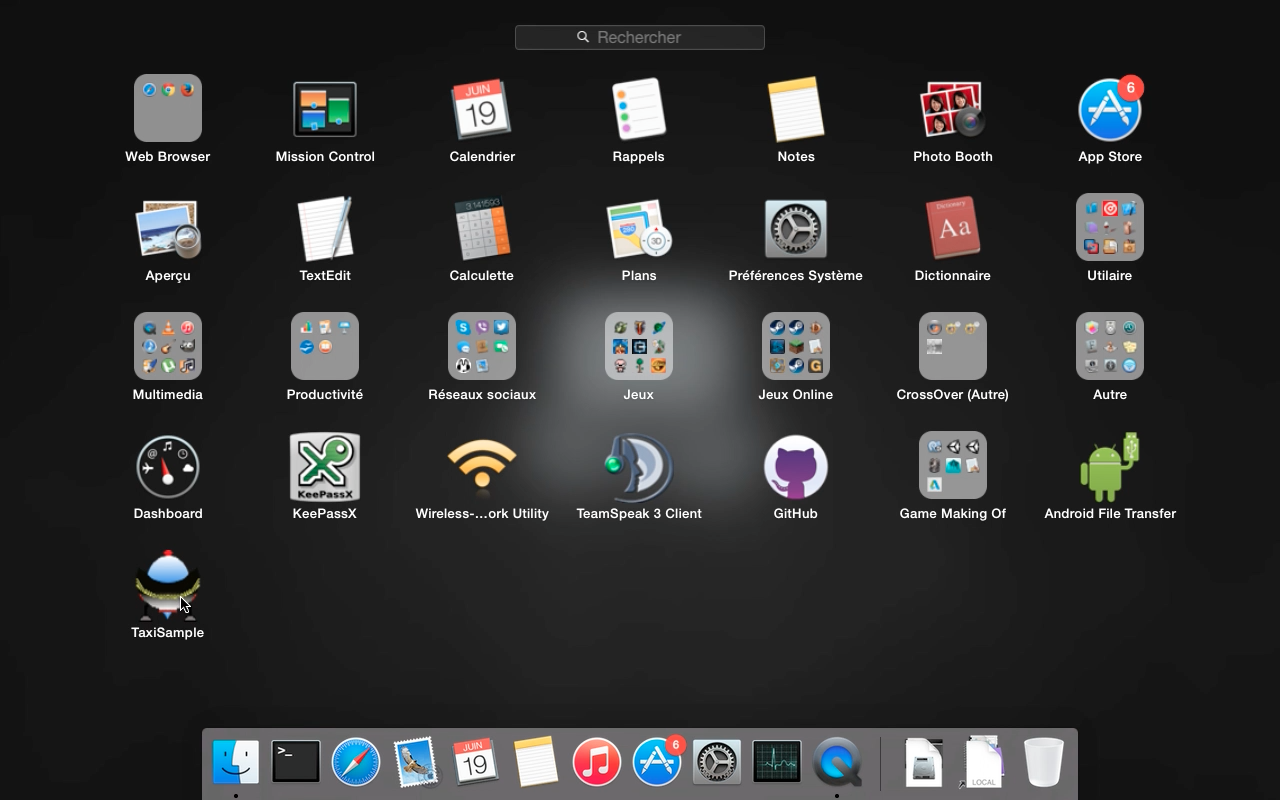This screenshot has height=800, width=1280.
Task: Click the Rechercher search field
Action: (640, 37)
